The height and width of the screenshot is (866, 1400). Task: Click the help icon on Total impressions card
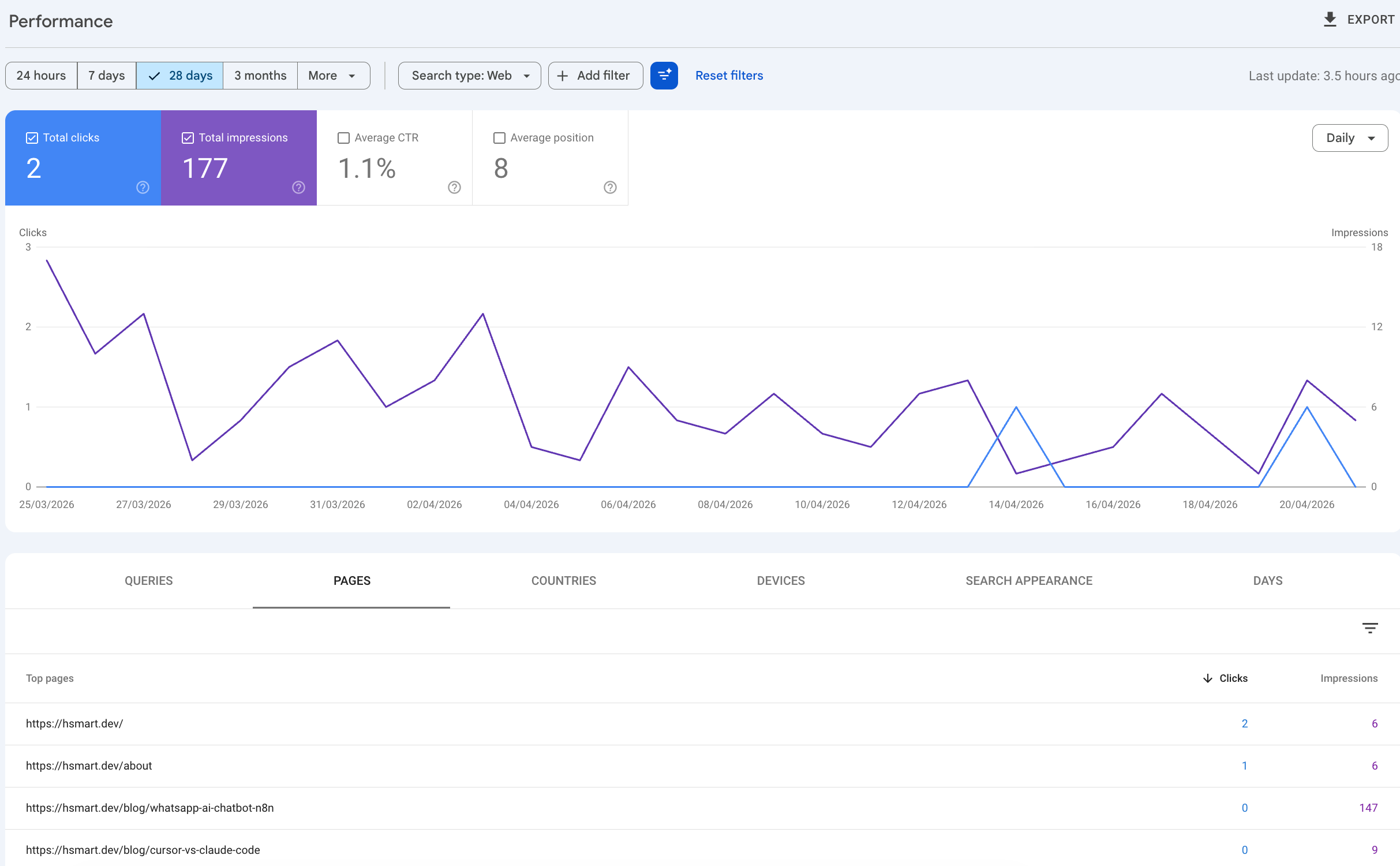[x=298, y=187]
